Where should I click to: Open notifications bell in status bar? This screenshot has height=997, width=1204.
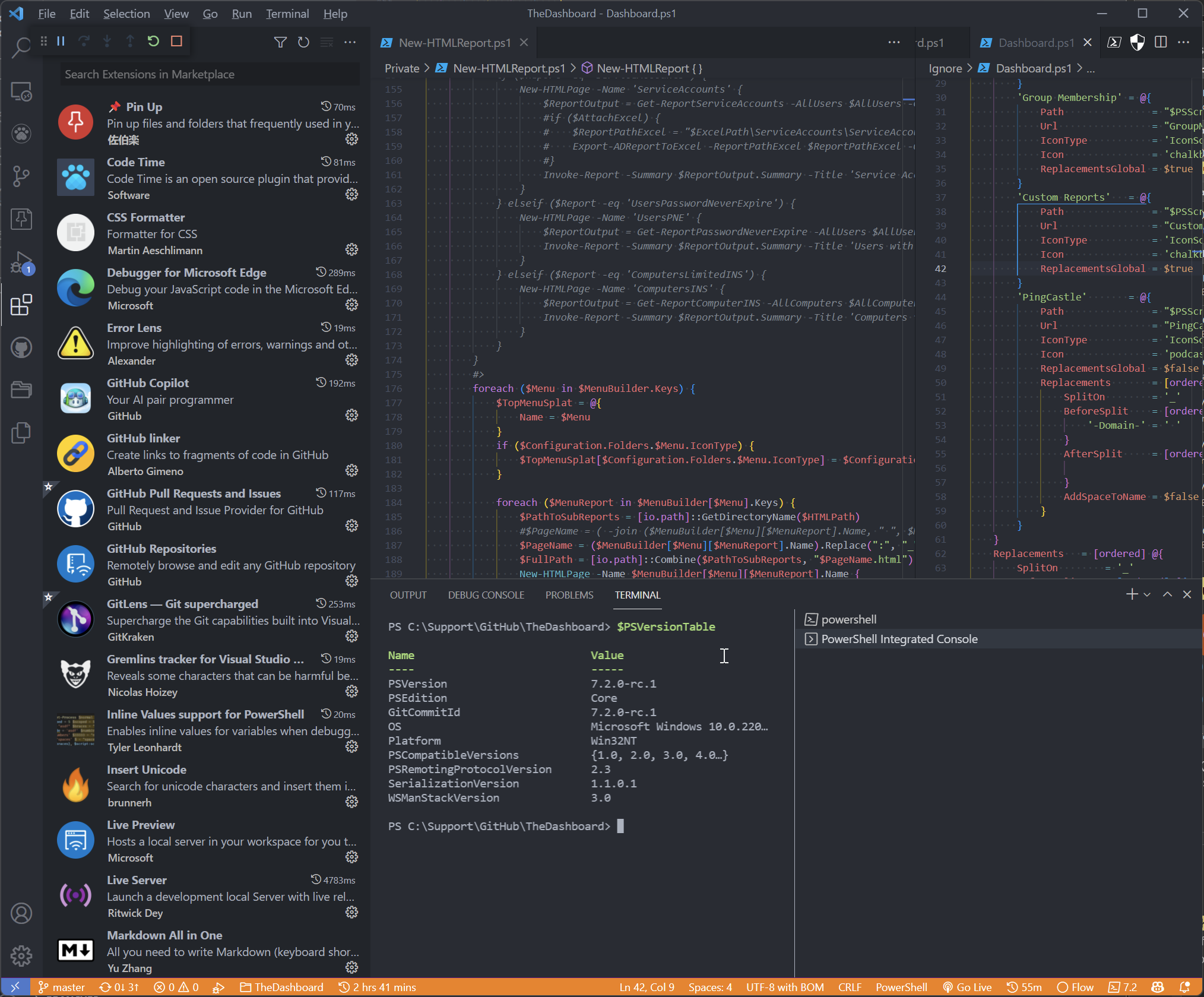point(1185,987)
